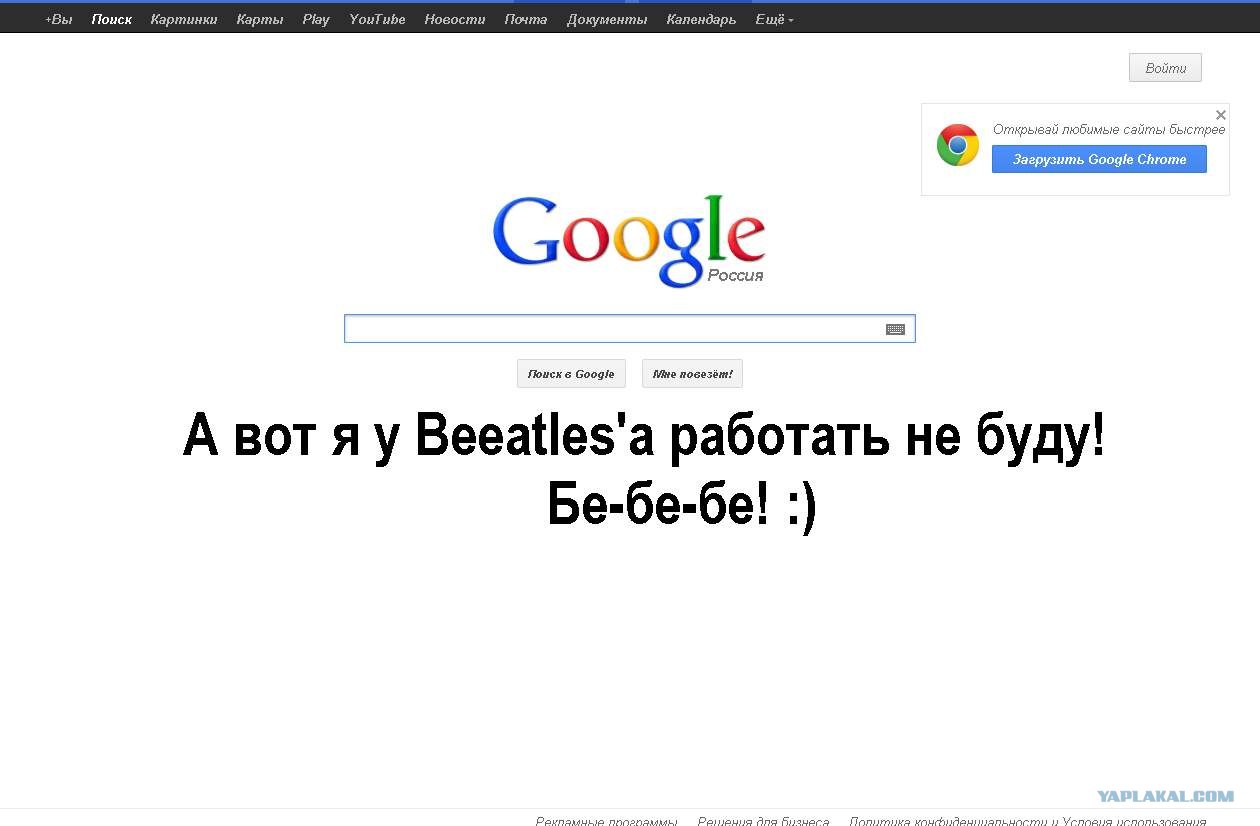Open the Ещё dropdown menu
The width and height of the screenshot is (1260, 826).
tap(774, 19)
